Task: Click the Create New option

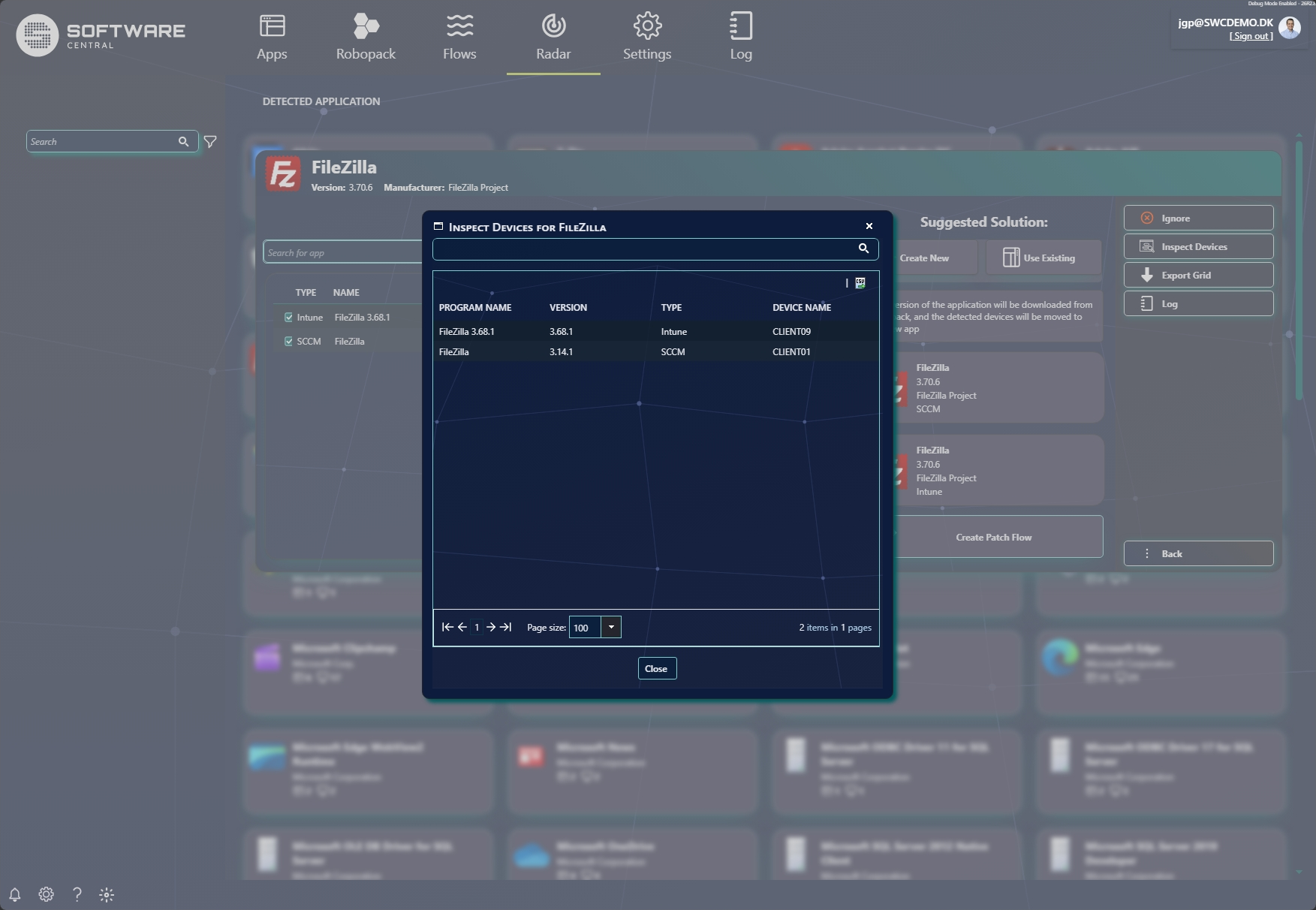Action: (x=935, y=258)
